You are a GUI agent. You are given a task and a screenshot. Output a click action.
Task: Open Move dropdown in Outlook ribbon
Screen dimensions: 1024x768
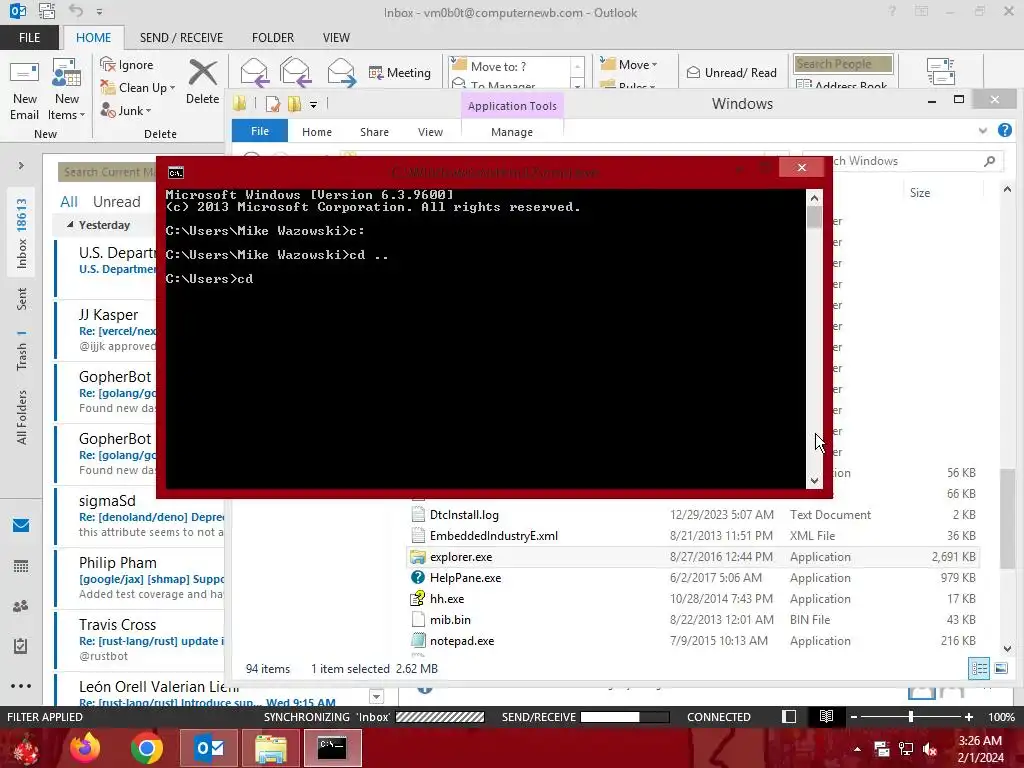click(629, 65)
